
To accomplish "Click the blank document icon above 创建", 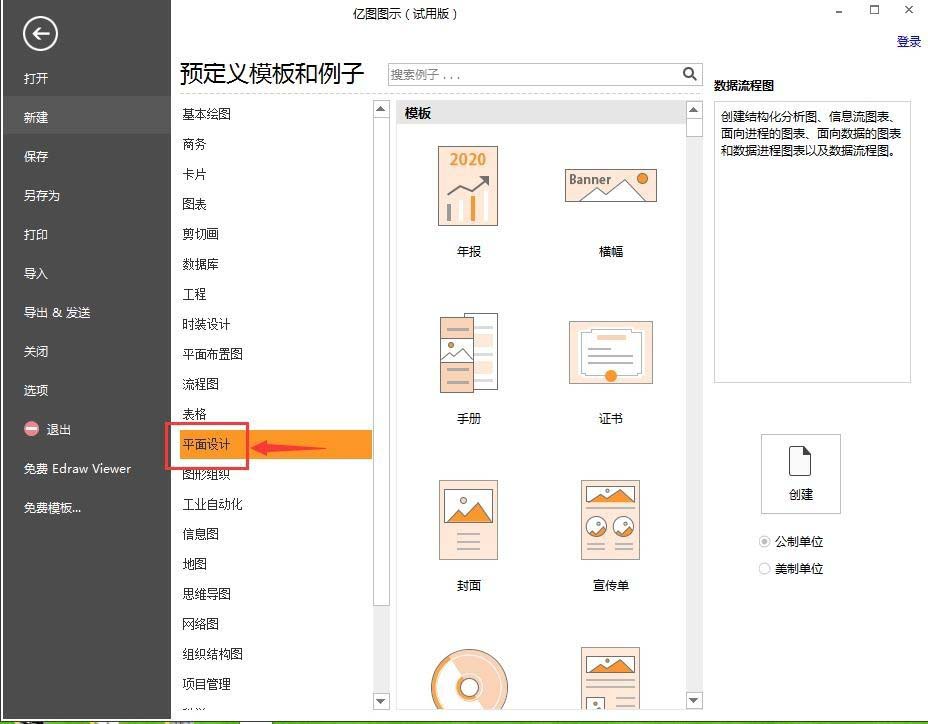I will [x=800, y=462].
